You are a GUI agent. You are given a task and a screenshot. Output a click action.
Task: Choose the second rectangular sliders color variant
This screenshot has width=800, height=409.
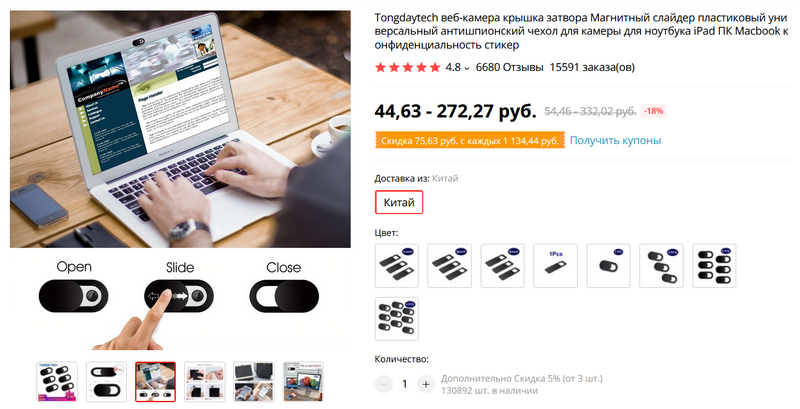coord(449,266)
